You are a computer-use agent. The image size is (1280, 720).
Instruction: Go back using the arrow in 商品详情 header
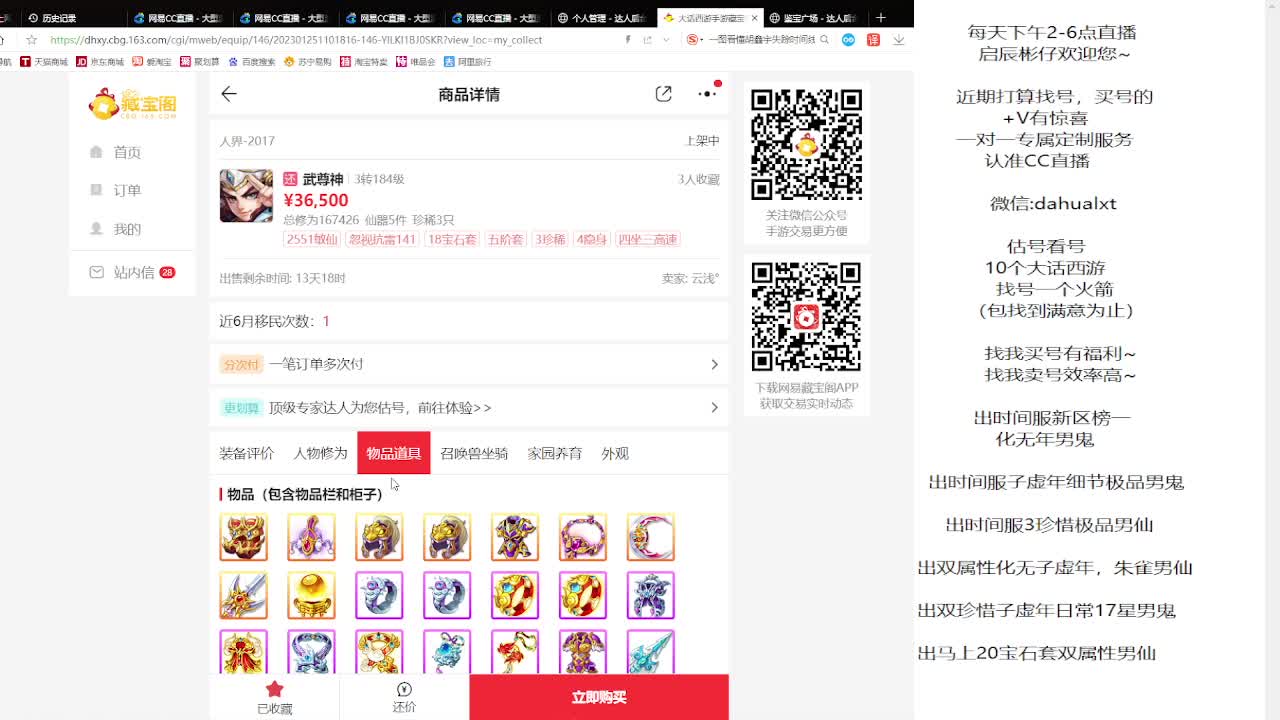coord(229,94)
